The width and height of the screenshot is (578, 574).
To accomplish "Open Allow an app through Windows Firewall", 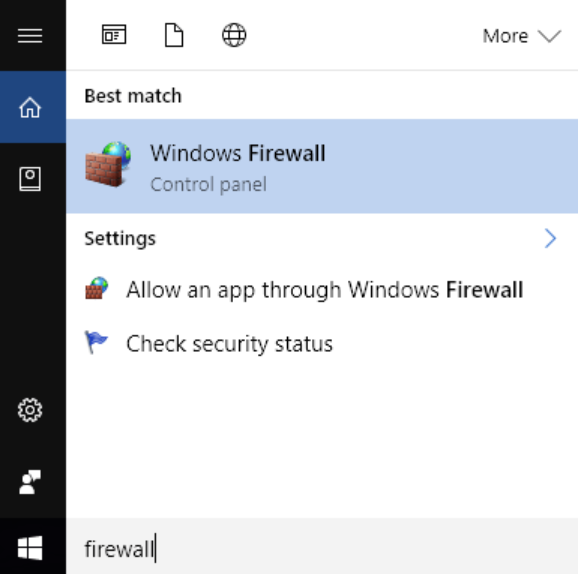I will click(x=322, y=289).
